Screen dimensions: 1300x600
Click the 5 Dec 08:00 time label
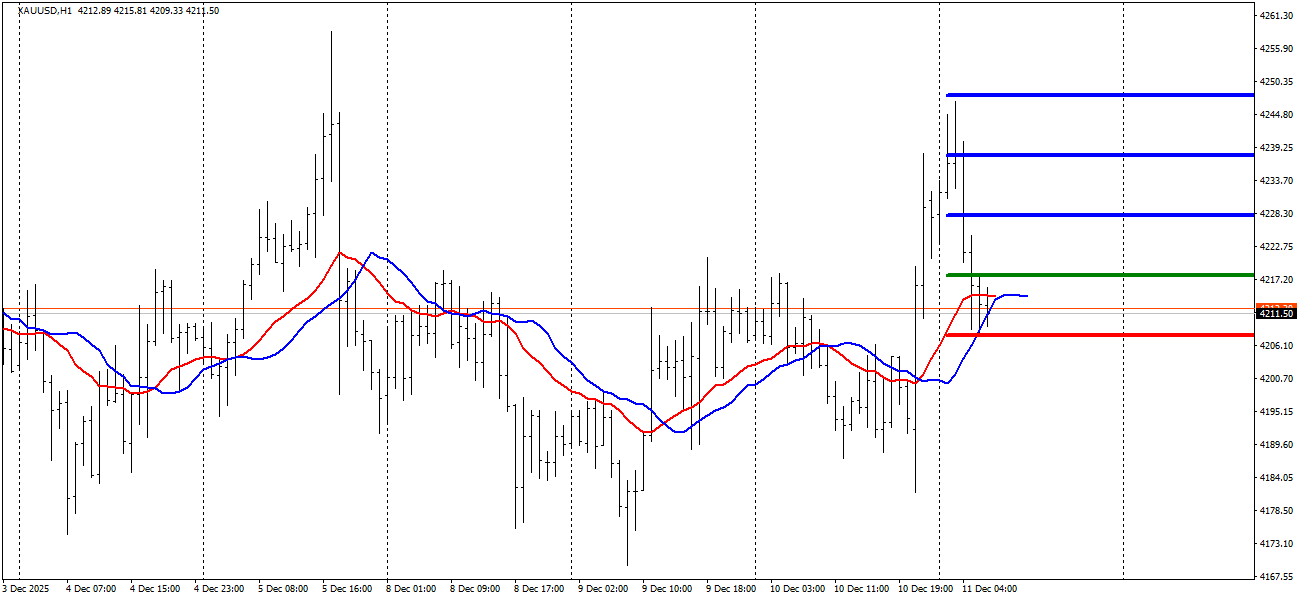tap(283, 589)
